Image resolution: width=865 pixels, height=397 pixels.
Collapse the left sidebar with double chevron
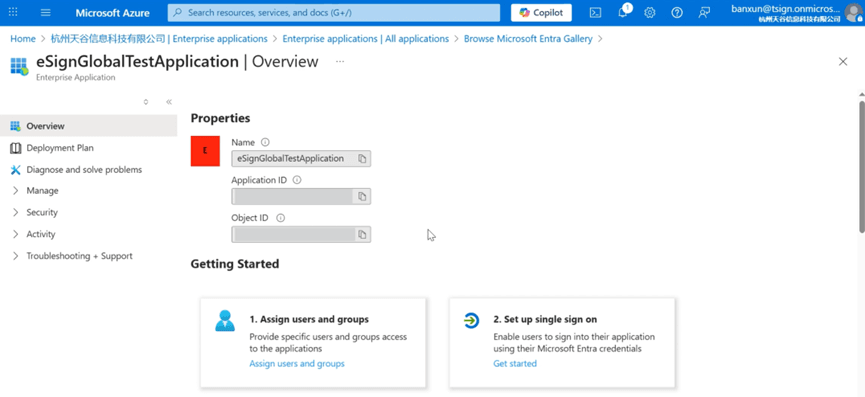169,102
